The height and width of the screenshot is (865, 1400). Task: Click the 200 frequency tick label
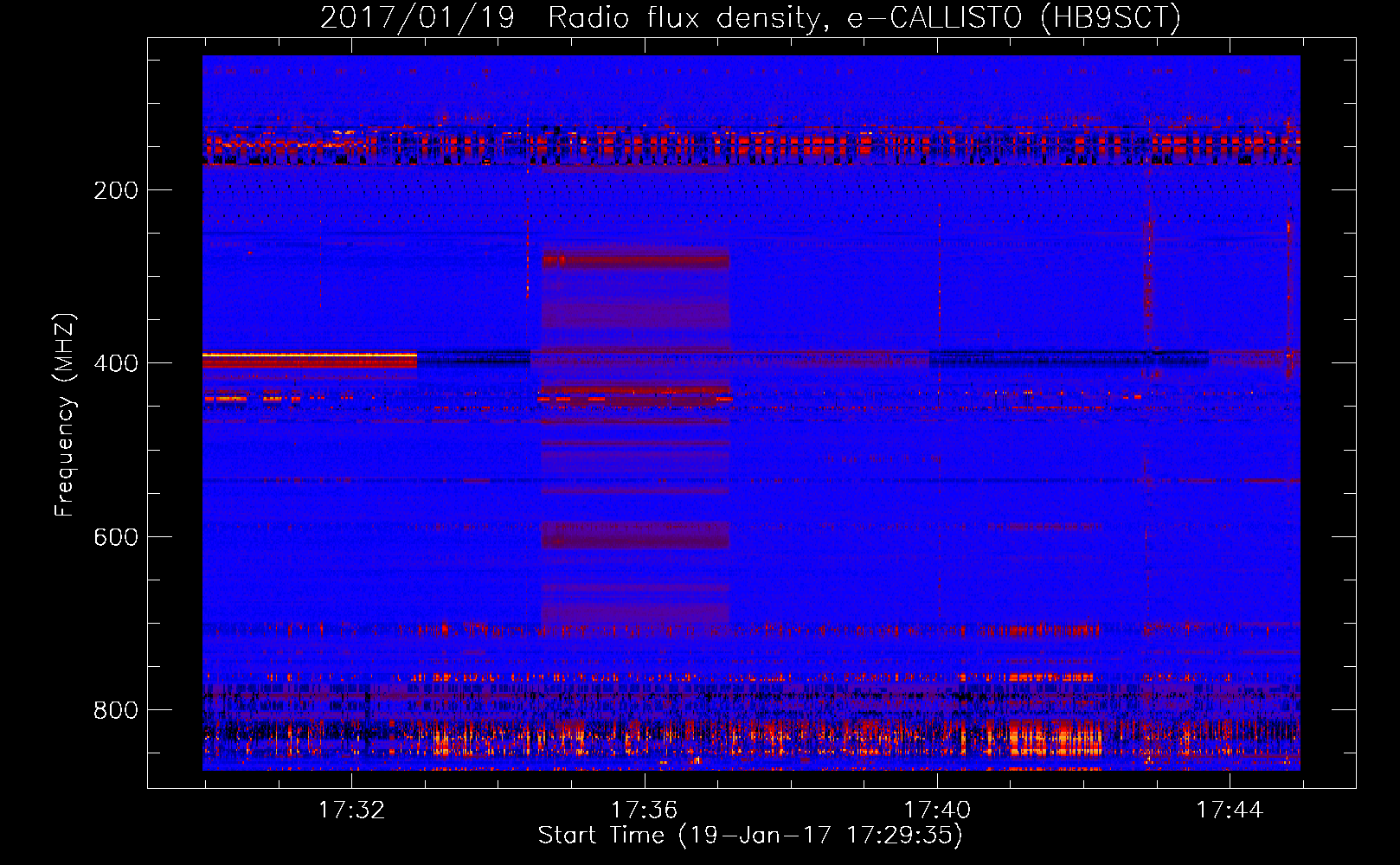coord(116,190)
